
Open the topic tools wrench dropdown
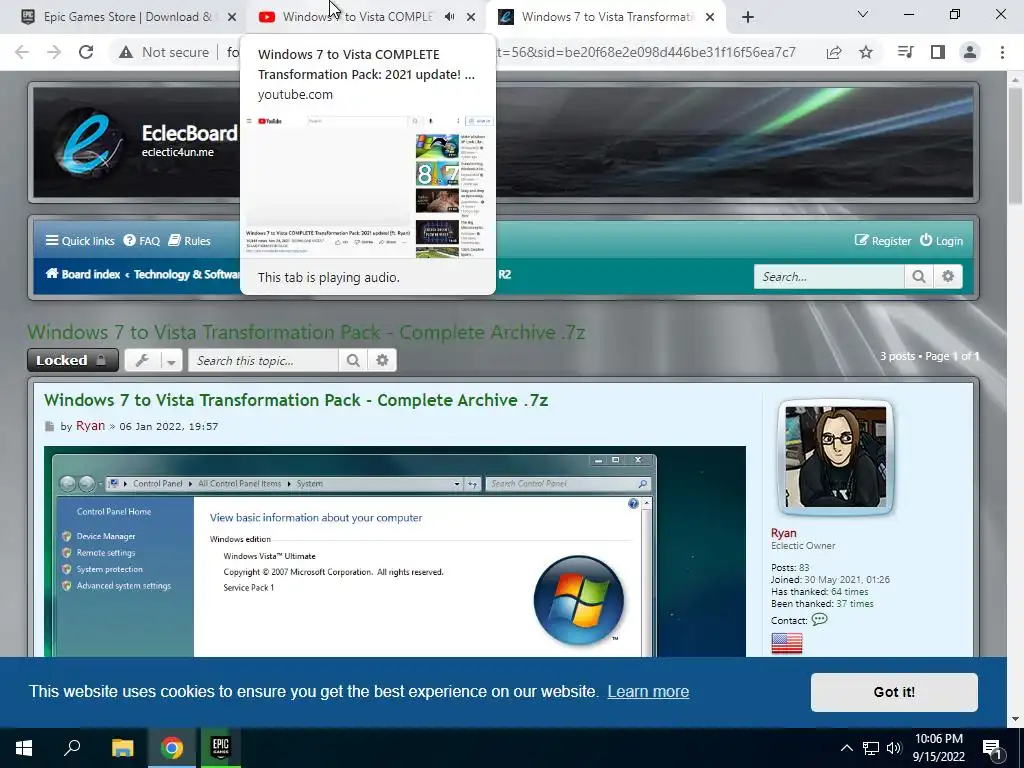[x=153, y=360]
